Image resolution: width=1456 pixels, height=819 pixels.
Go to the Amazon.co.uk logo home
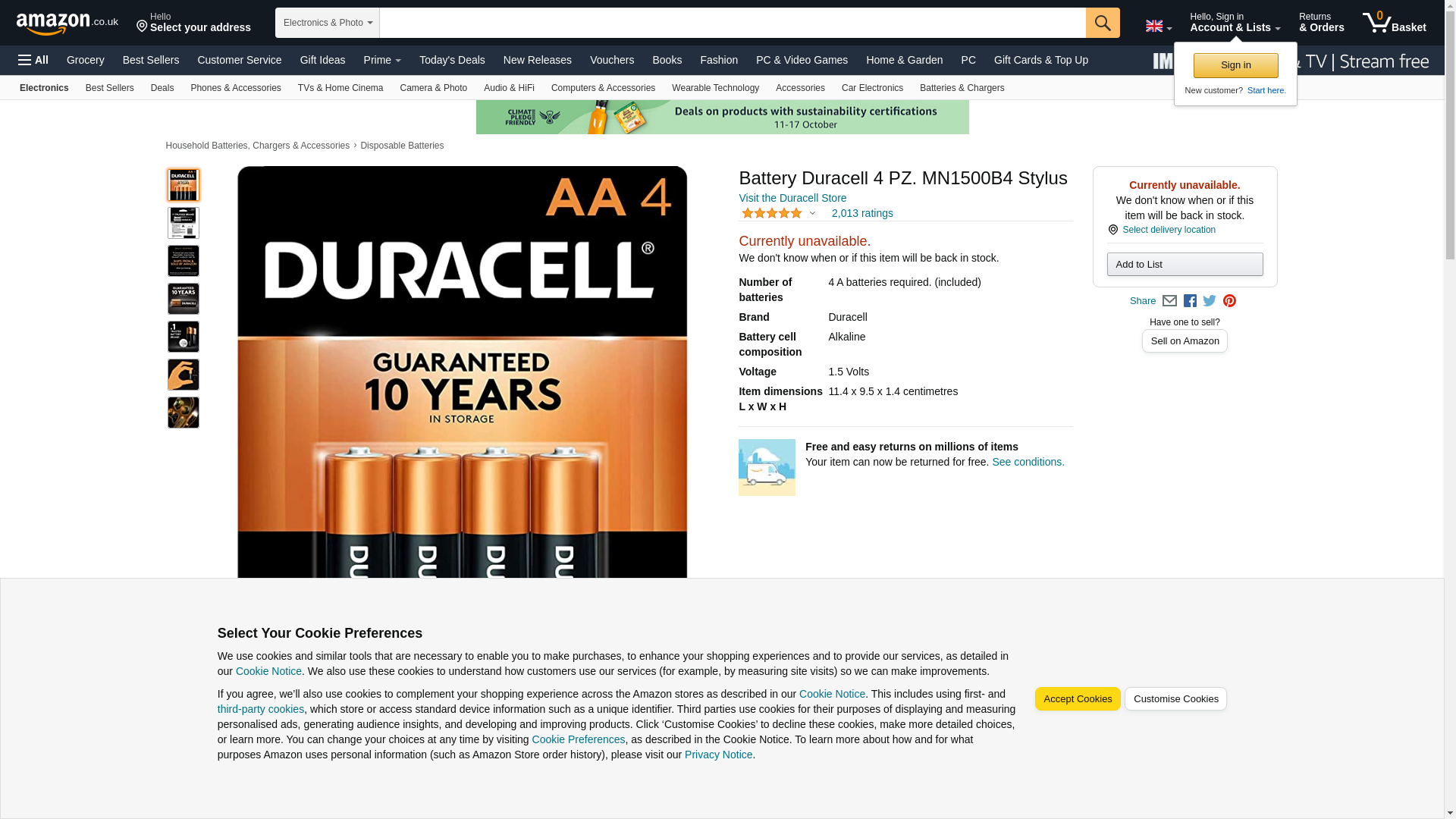pos(67,24)
